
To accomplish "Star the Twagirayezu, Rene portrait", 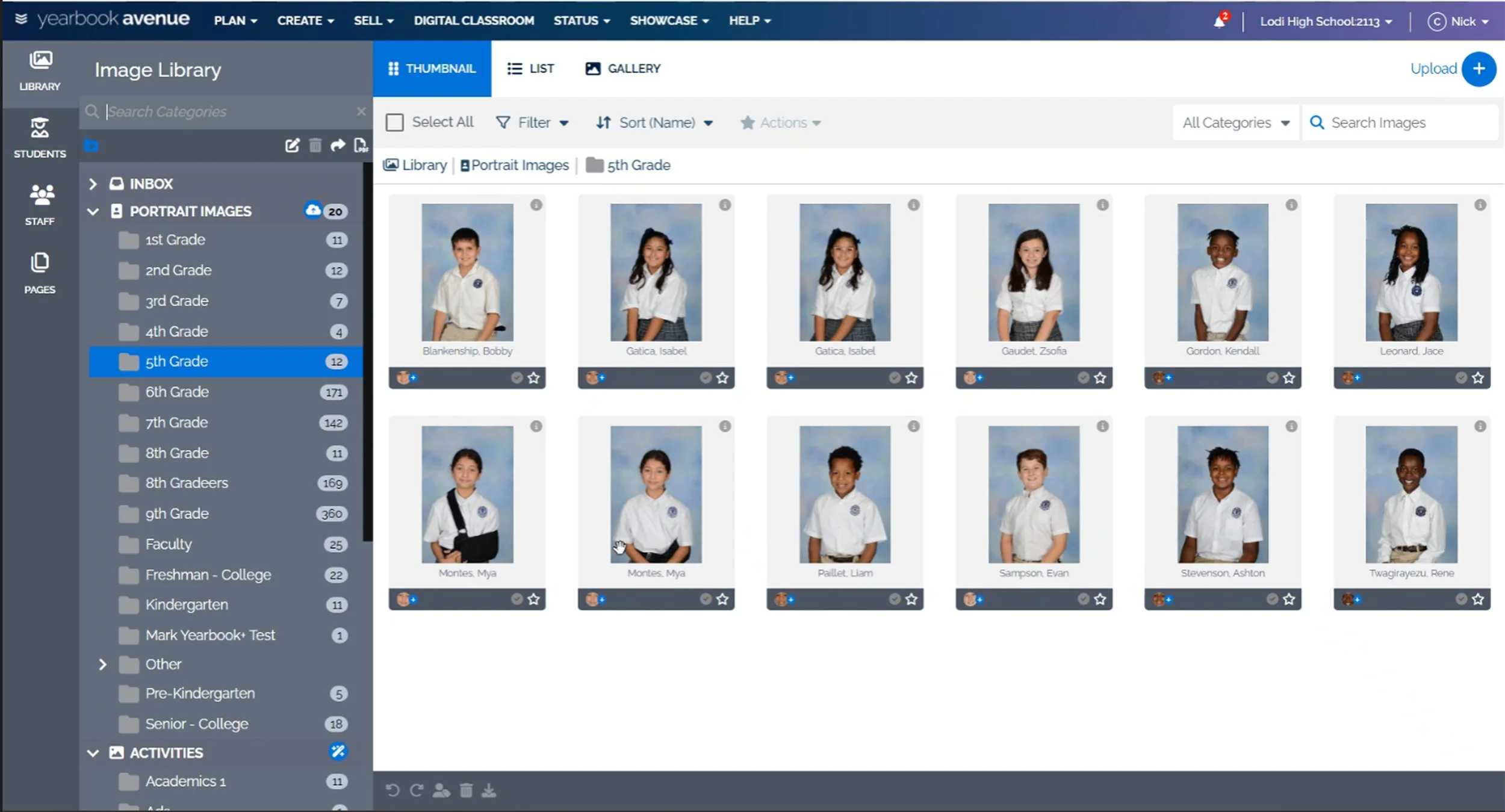I will (1478, 600).
